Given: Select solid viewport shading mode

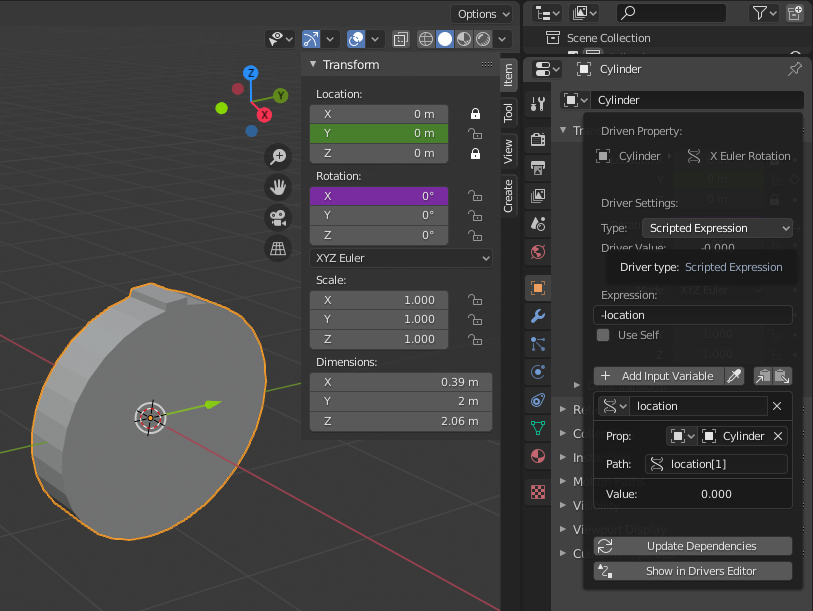Looking at the screenshot, I should point(445,39).
